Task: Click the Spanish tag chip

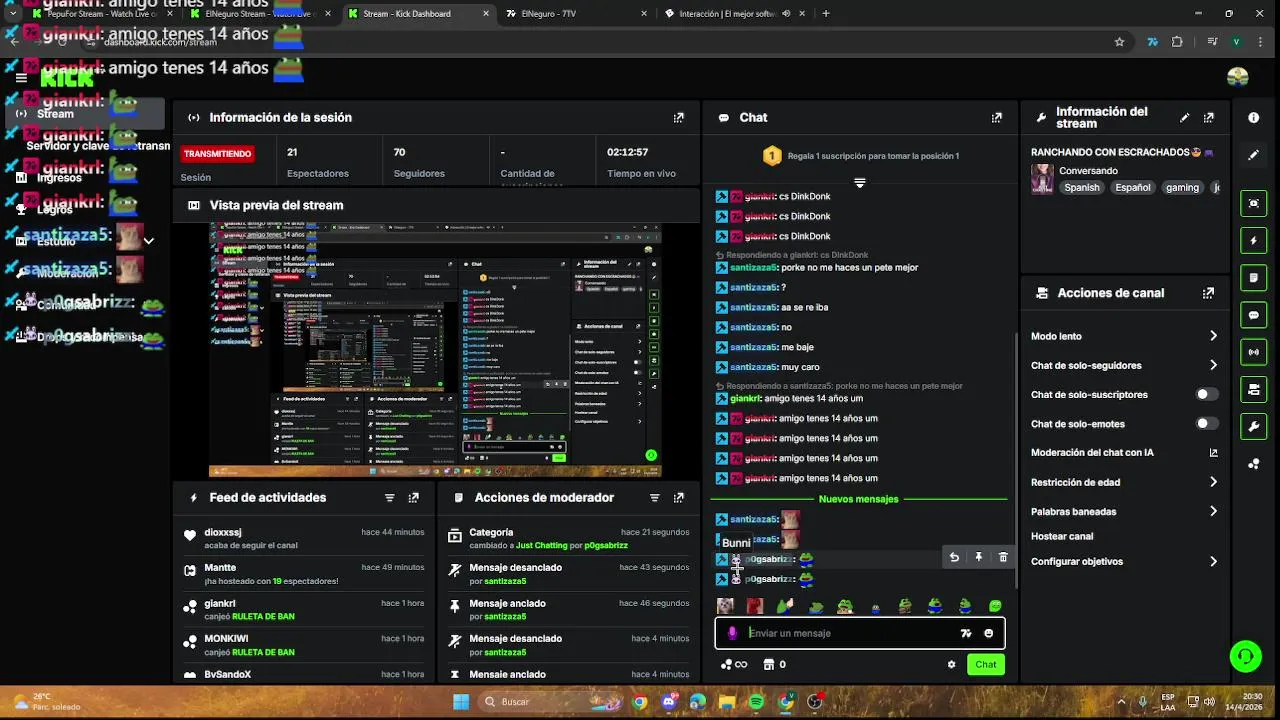Action: [1082, 187]
